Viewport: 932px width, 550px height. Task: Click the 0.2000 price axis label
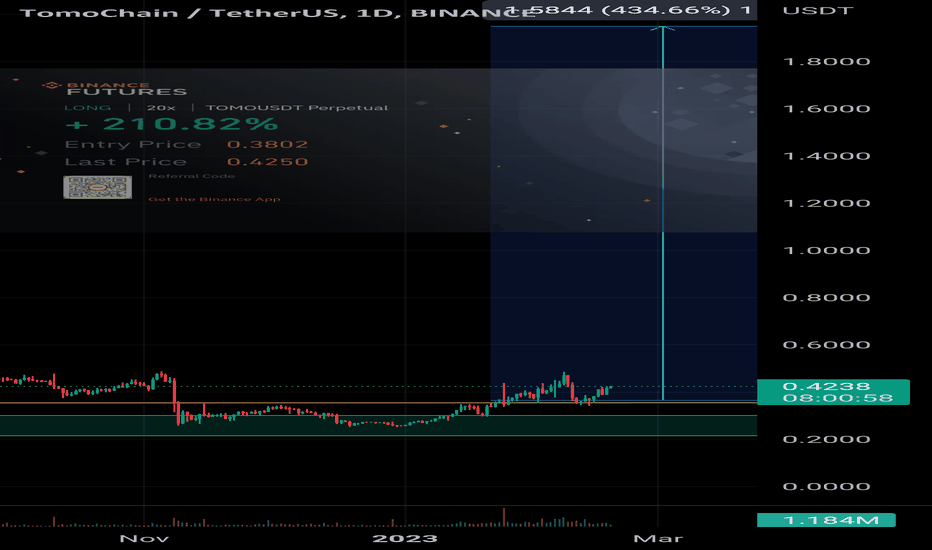827,439
